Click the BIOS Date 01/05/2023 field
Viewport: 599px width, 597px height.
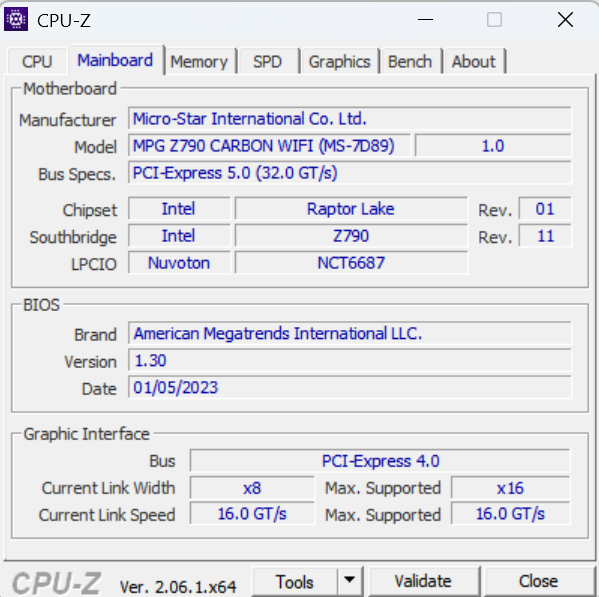(350, 387)
